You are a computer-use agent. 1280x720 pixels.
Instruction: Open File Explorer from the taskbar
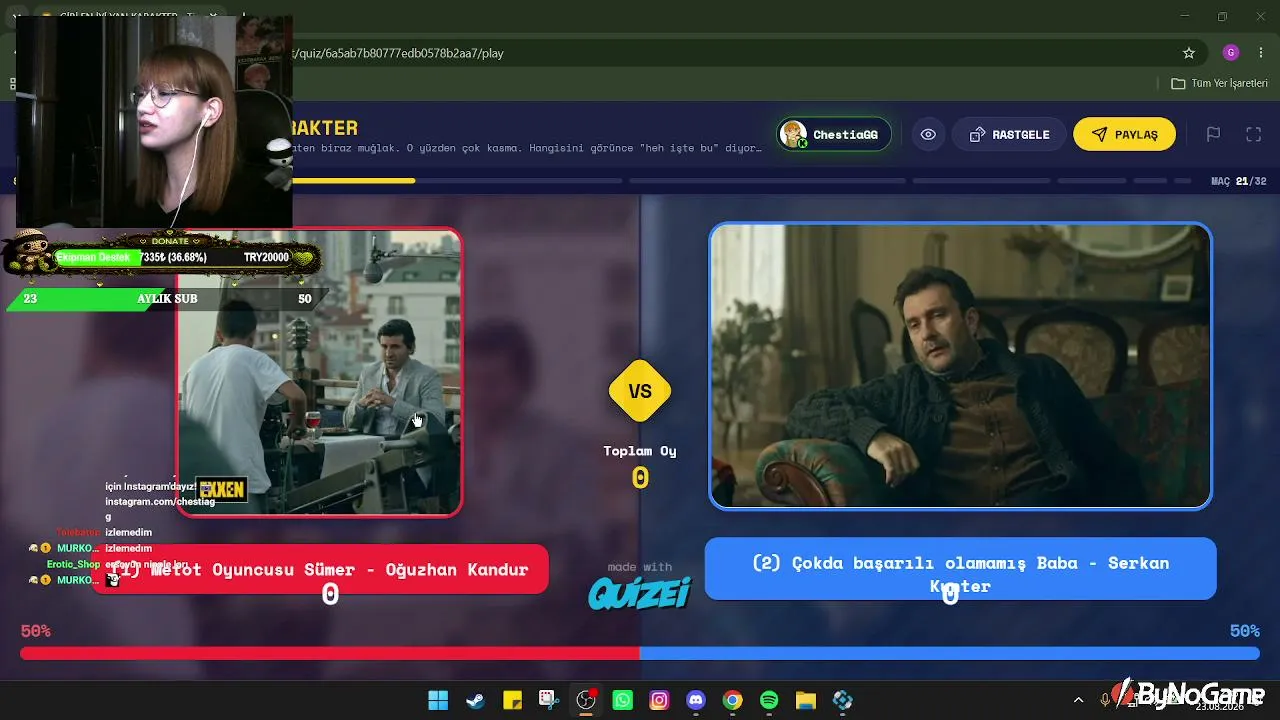click(806, 700)
